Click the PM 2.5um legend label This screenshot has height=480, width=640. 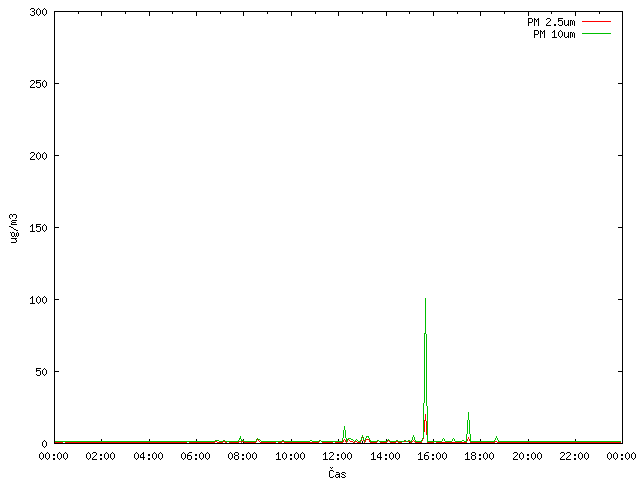pyautogui.click(x=551, y=22)
